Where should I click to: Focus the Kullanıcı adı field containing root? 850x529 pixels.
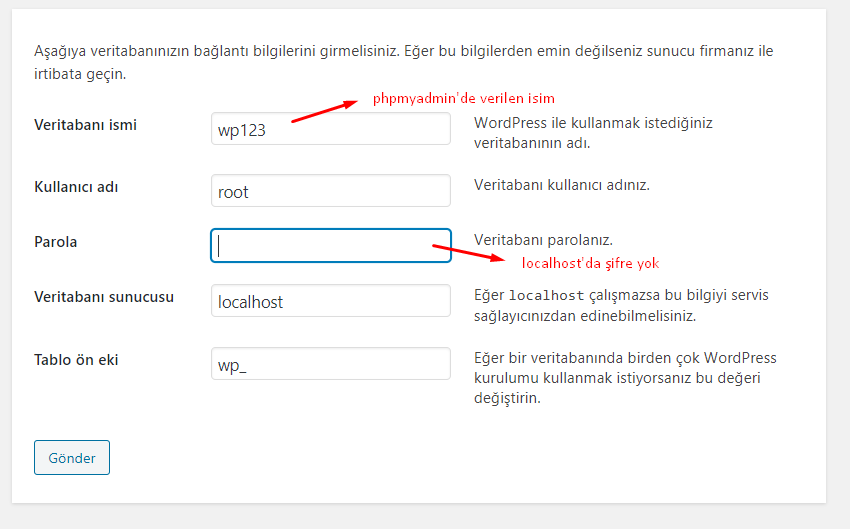tap(330, 191)
